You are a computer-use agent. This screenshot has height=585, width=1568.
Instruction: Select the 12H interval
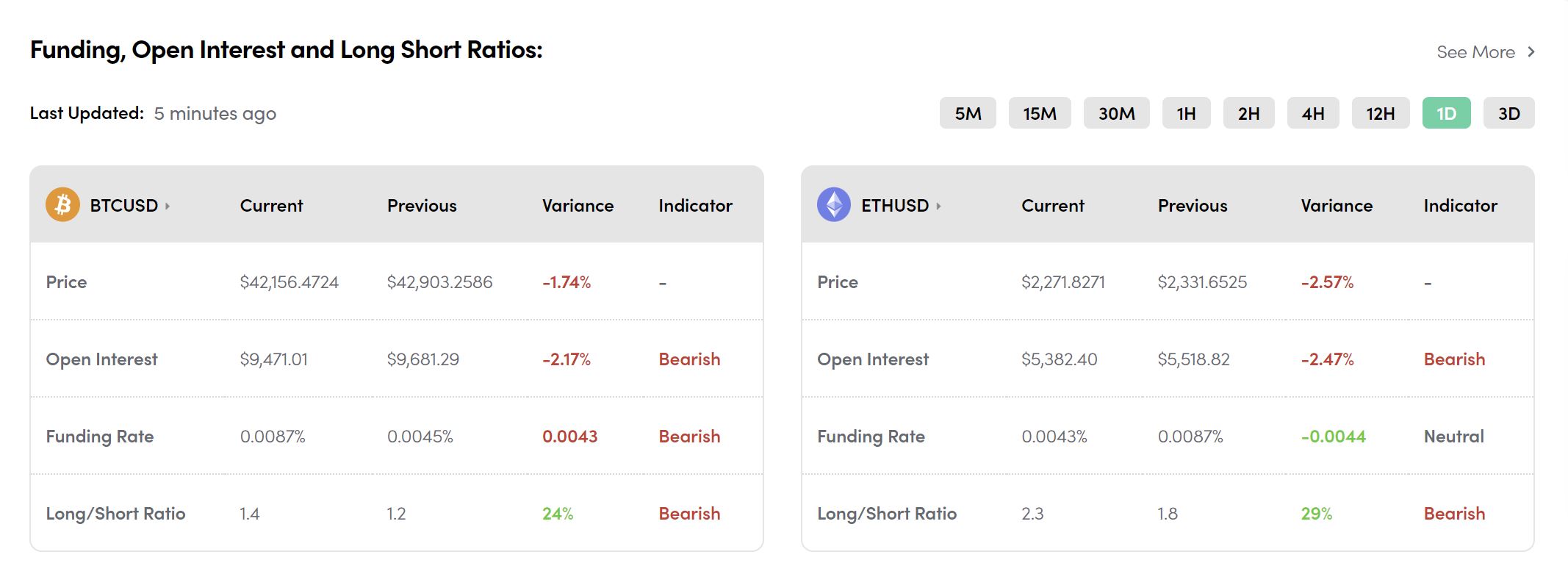pos(1380,113)
